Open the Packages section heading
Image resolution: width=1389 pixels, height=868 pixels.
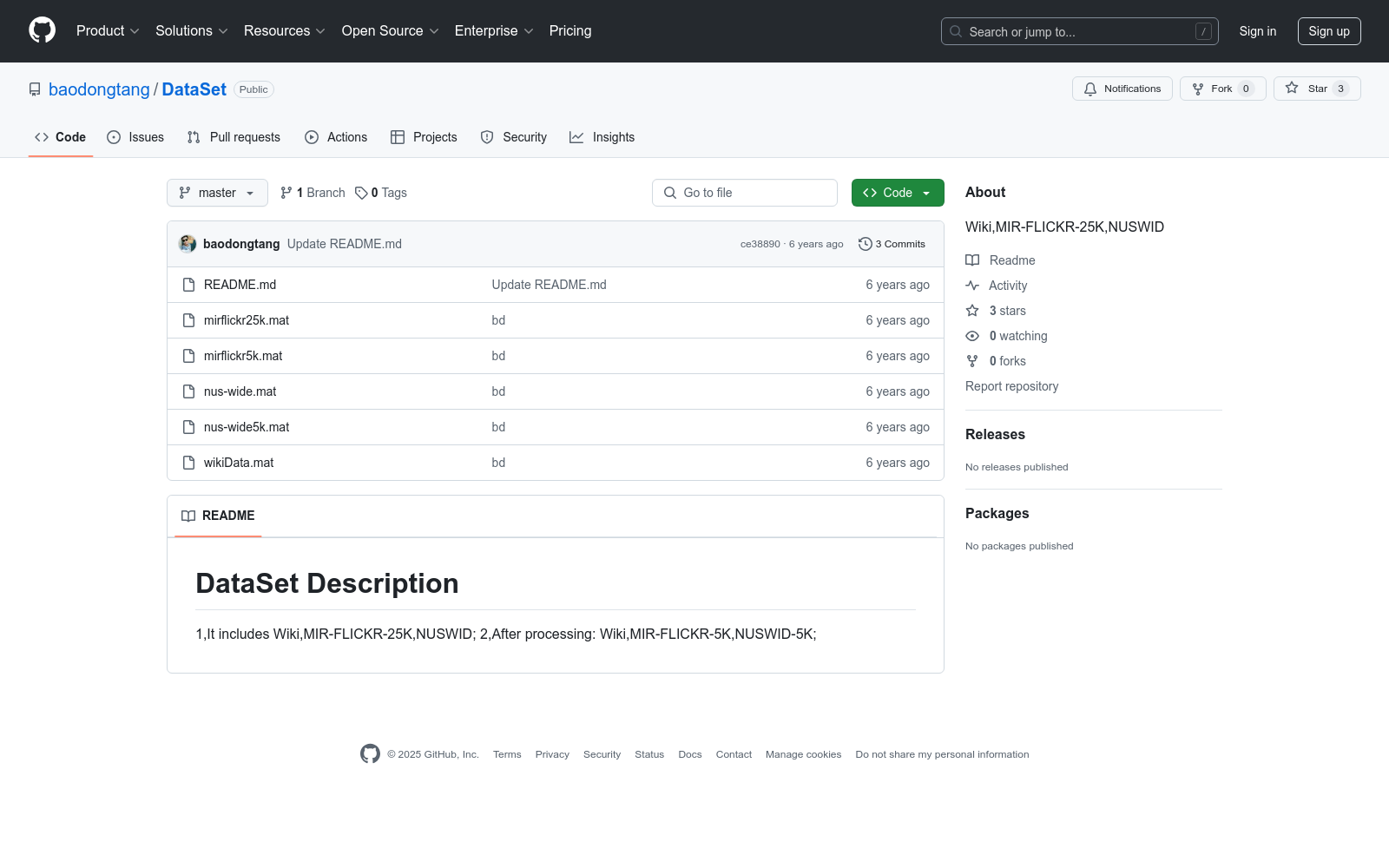[997, 514]
